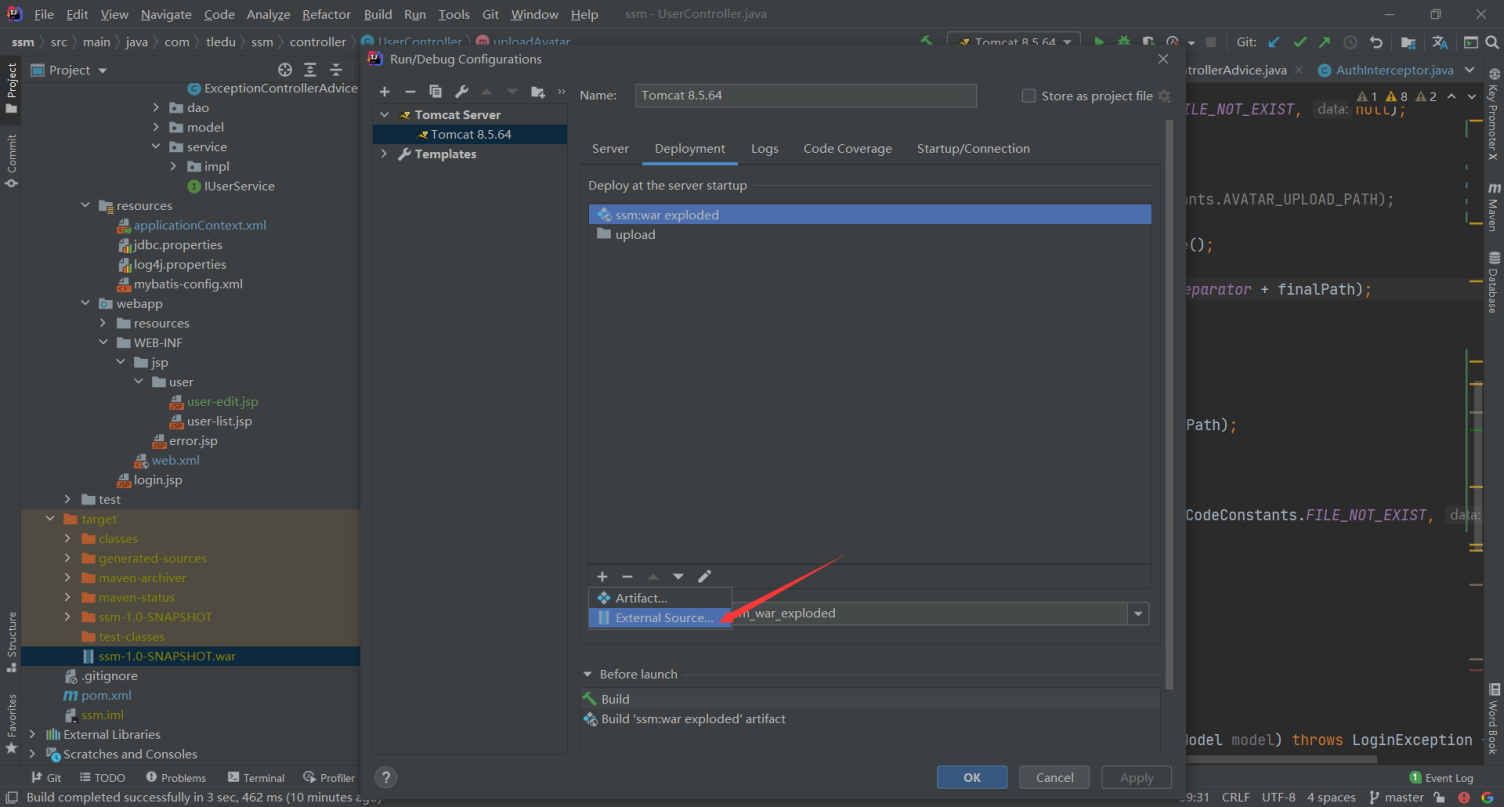Click Git commit green checkmark

pyautogui.click(x=1300, y=42)
